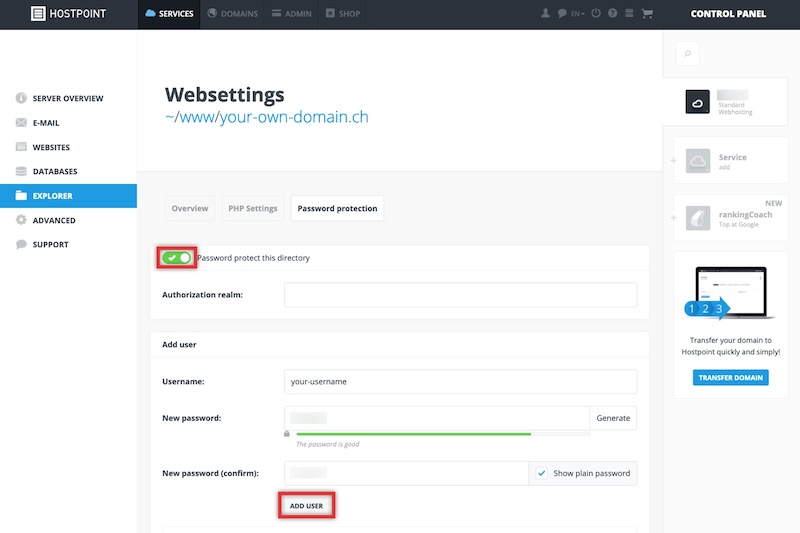Click the domain transfer laptop illustration

point(730,293)
